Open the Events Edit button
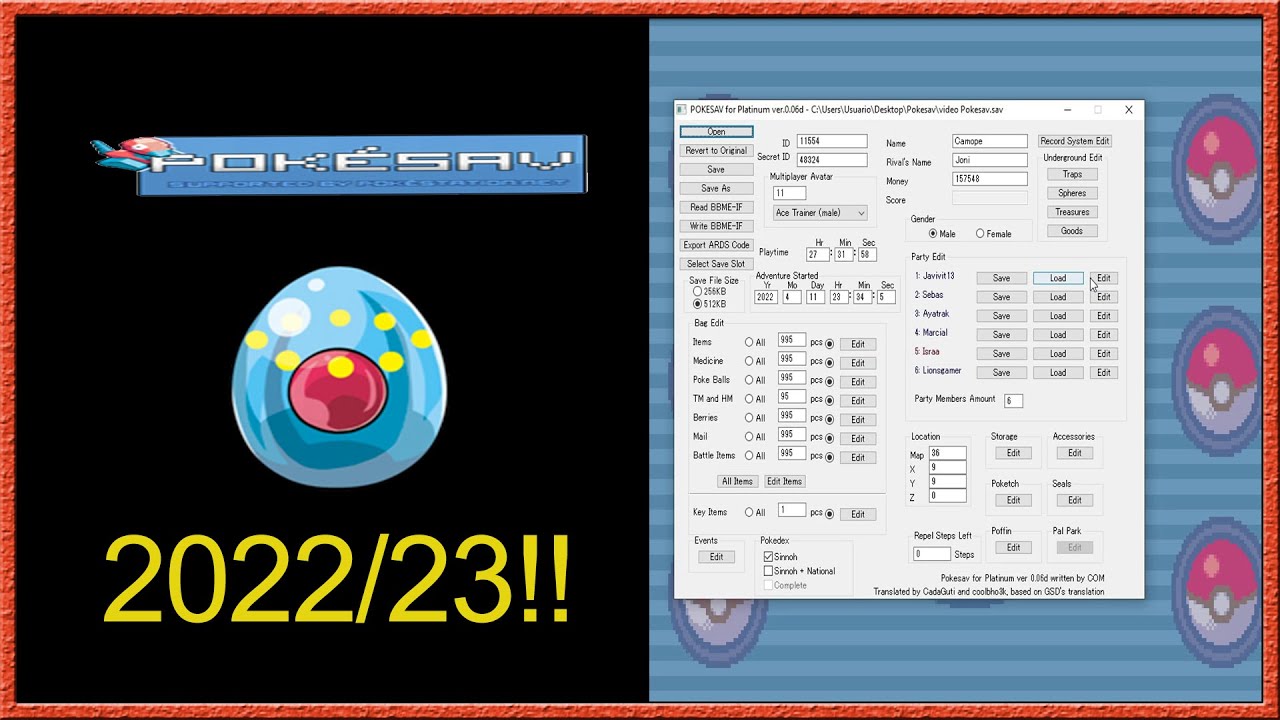 tap(716, 557)
